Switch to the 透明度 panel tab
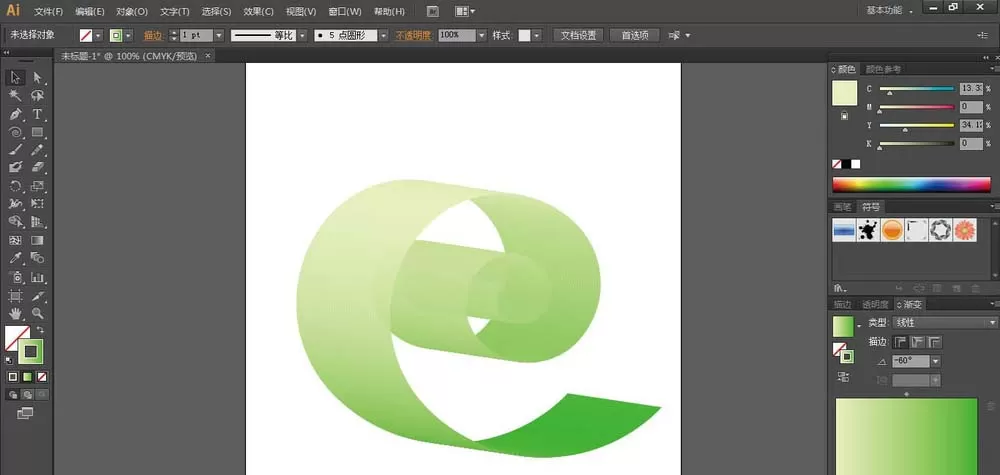The height and width of the screenshot is (475, 1000). (875, 305)
